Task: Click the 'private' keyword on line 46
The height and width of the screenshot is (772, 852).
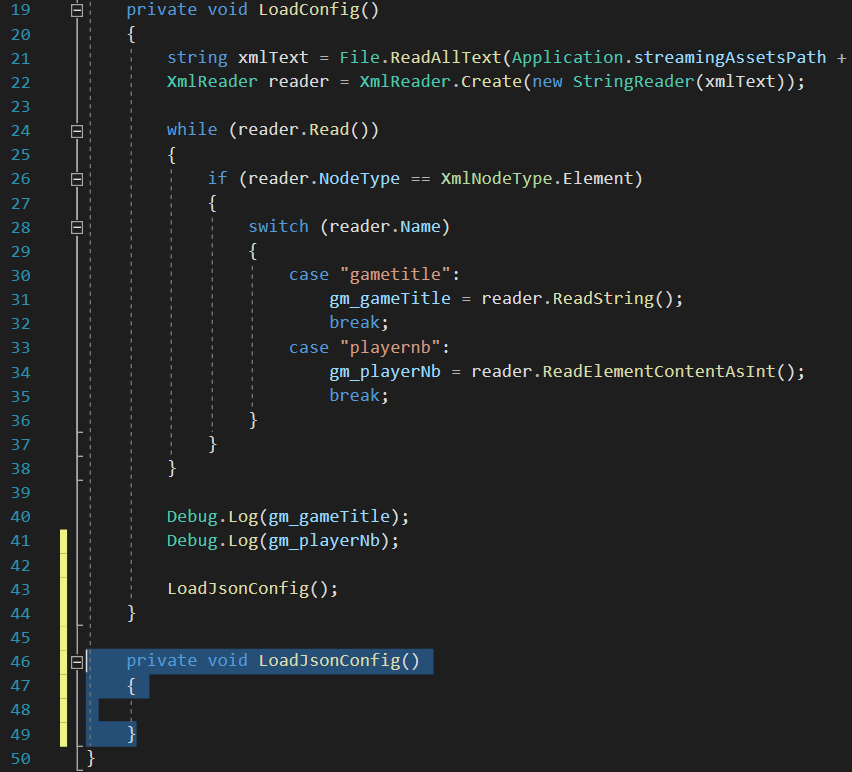Action: [161, 661]
